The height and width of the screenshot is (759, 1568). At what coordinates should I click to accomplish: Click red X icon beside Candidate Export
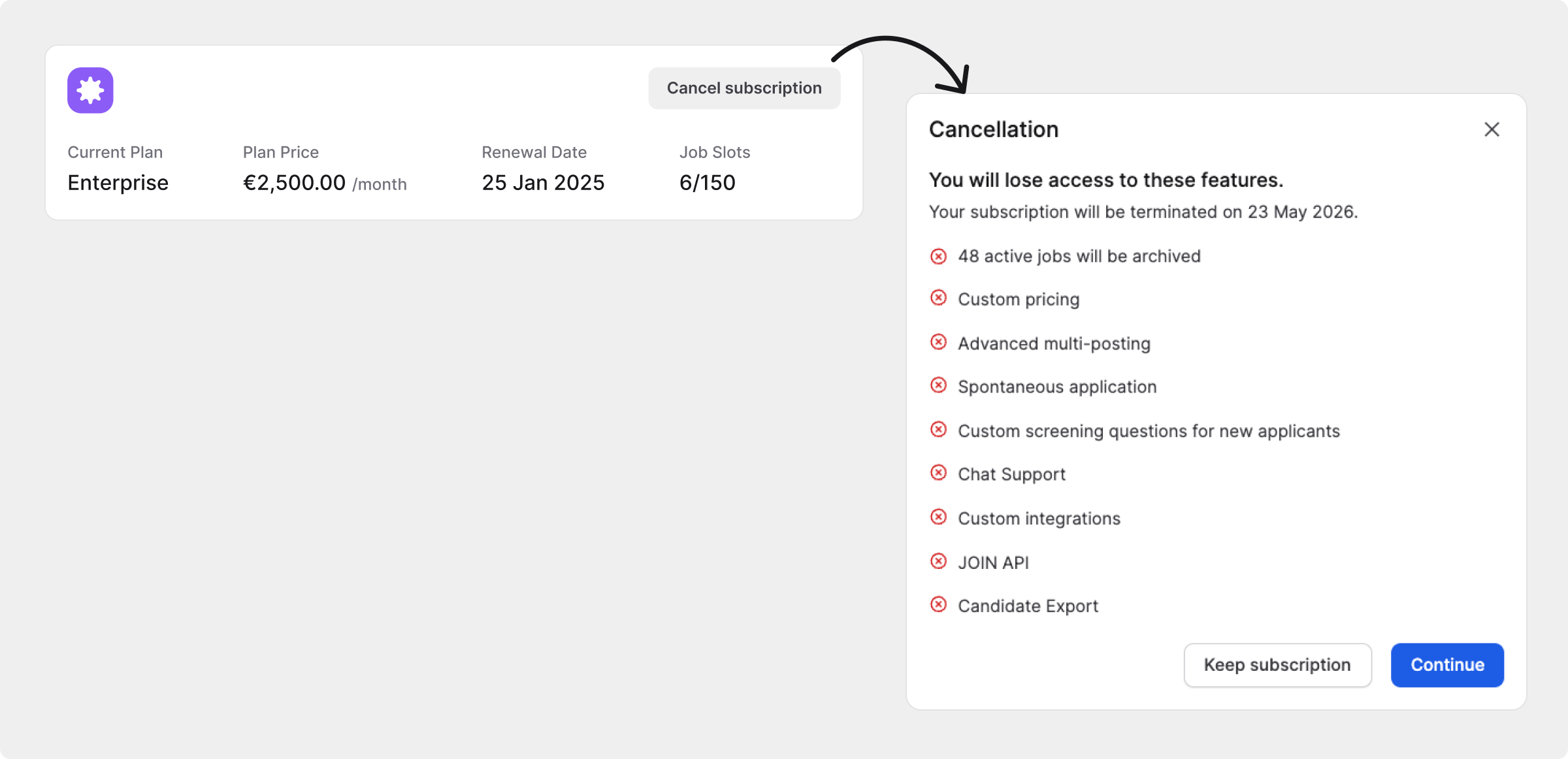point(938,605)
